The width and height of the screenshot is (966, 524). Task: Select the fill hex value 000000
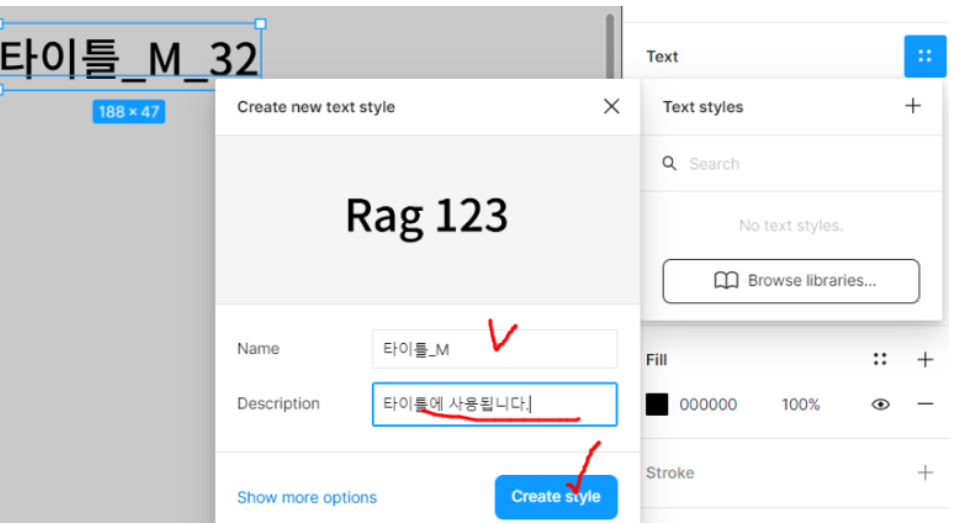tap(708, 405)
